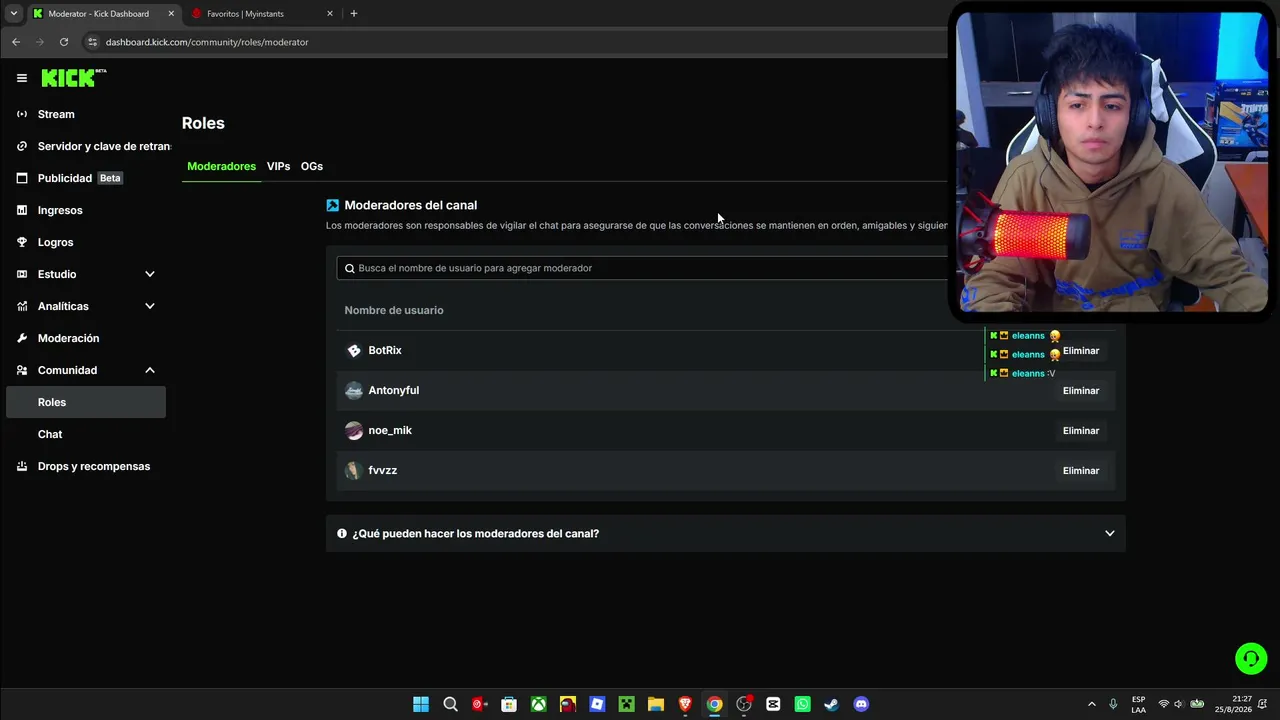Open the hamburger menu beside the Kick logo
The height and width of the screenshot is (720, 1280).
(22, 78)
